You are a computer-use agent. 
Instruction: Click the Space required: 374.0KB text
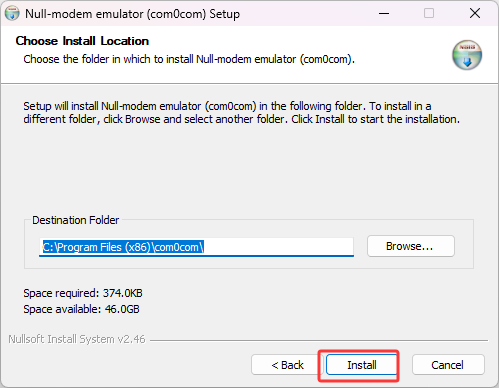click(x=83, y=293)
